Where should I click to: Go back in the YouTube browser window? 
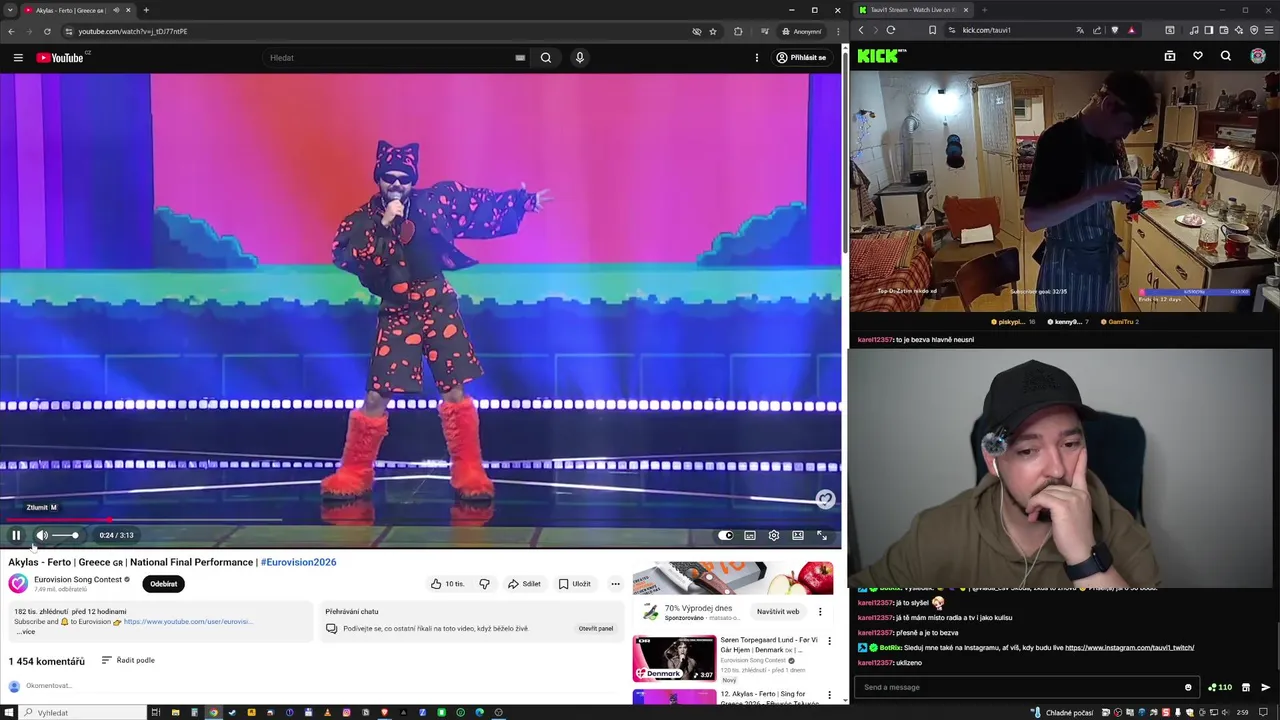[11, 31]
